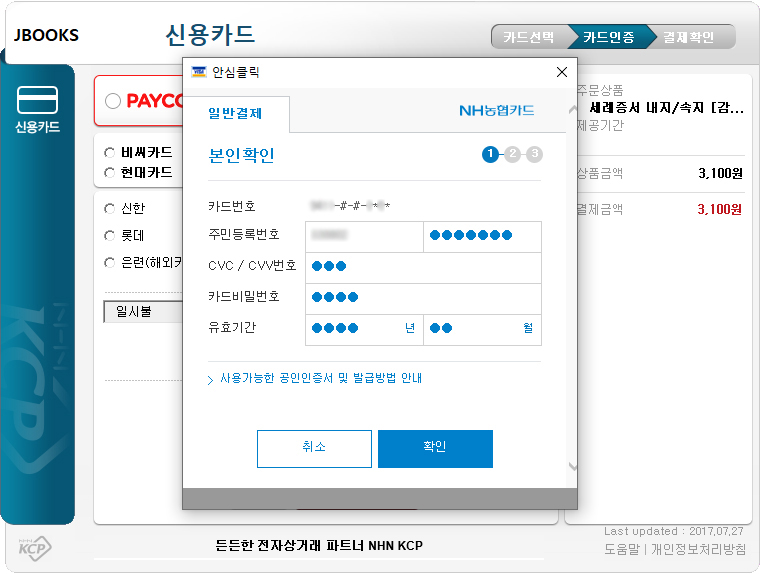Screen dimensions: 760x574
Task: Close the 안심클릭 dialog
Action: pos(562,72)
